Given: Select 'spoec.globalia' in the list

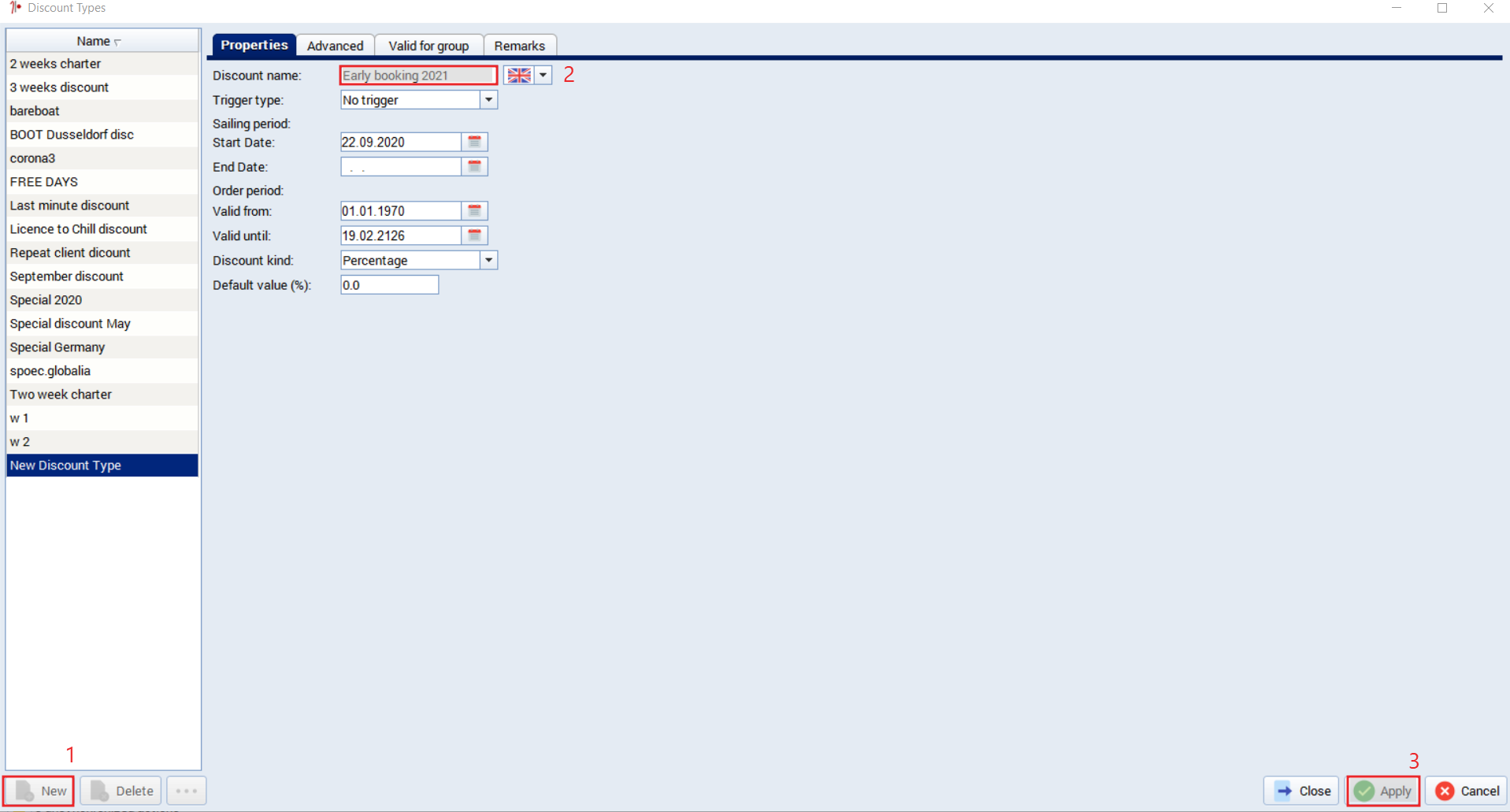Looking at the screenshot, I should [102, 371].
